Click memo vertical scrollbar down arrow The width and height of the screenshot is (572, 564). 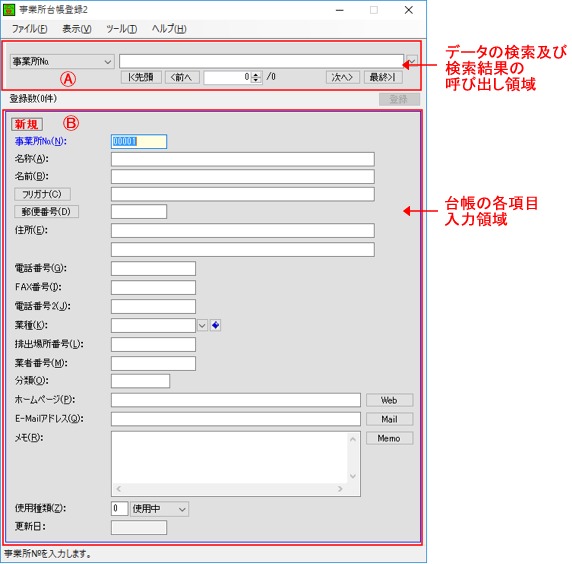pos(353,476)
